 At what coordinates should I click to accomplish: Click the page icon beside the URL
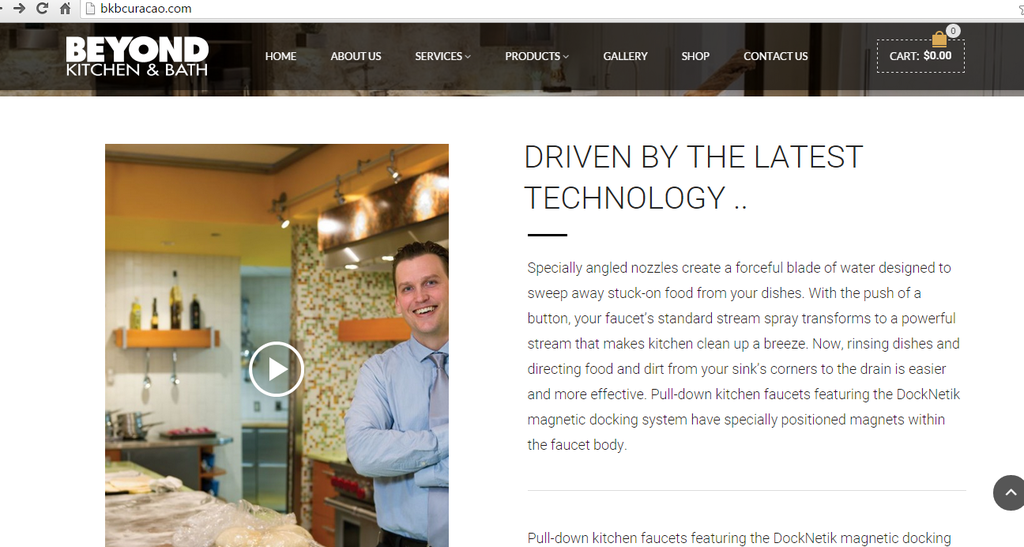[91, 8]
